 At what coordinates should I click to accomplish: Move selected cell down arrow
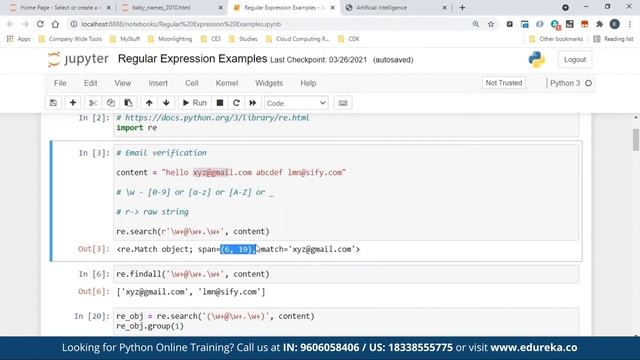[166, 103]
